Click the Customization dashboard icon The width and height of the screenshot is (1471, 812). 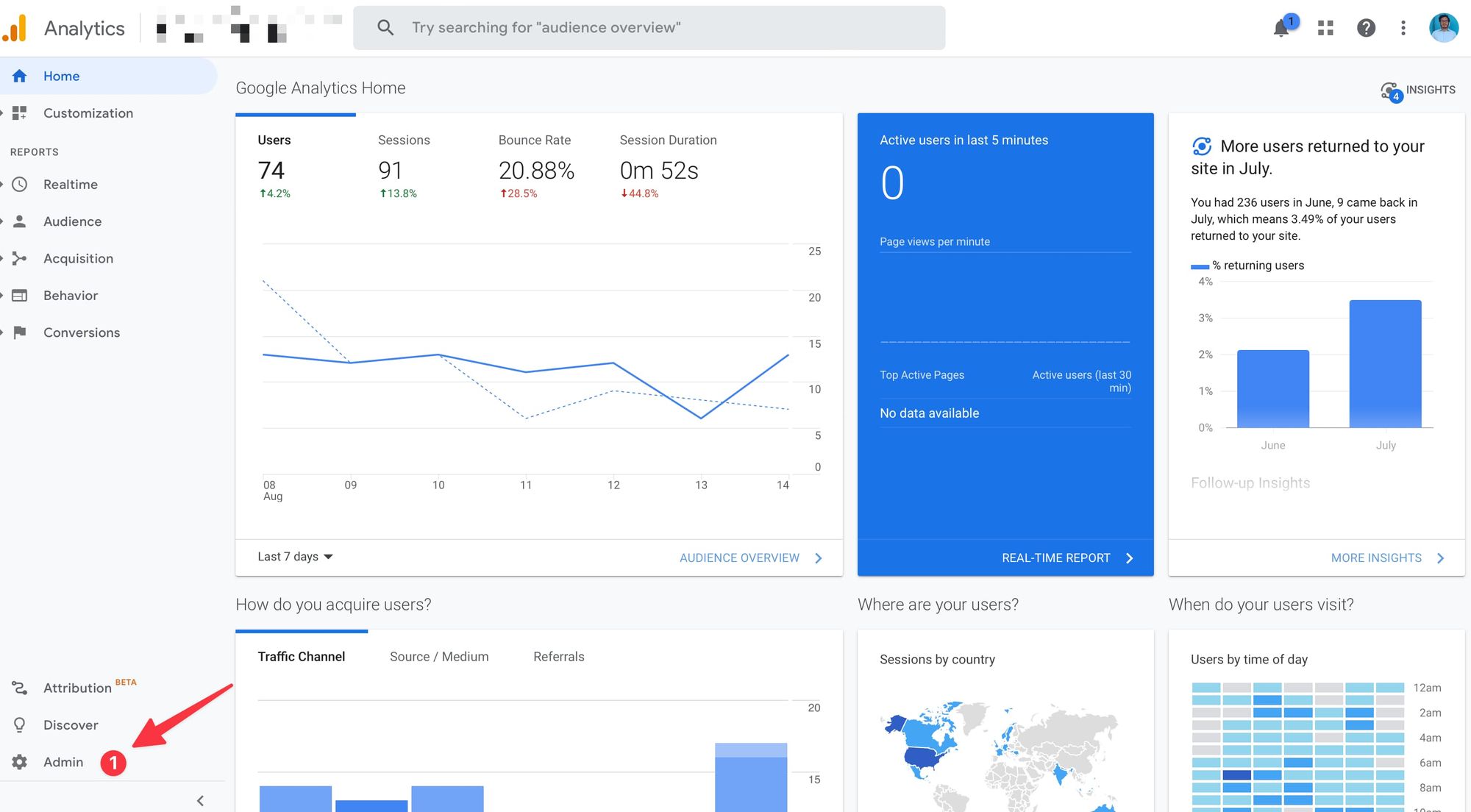pos(20,113)
